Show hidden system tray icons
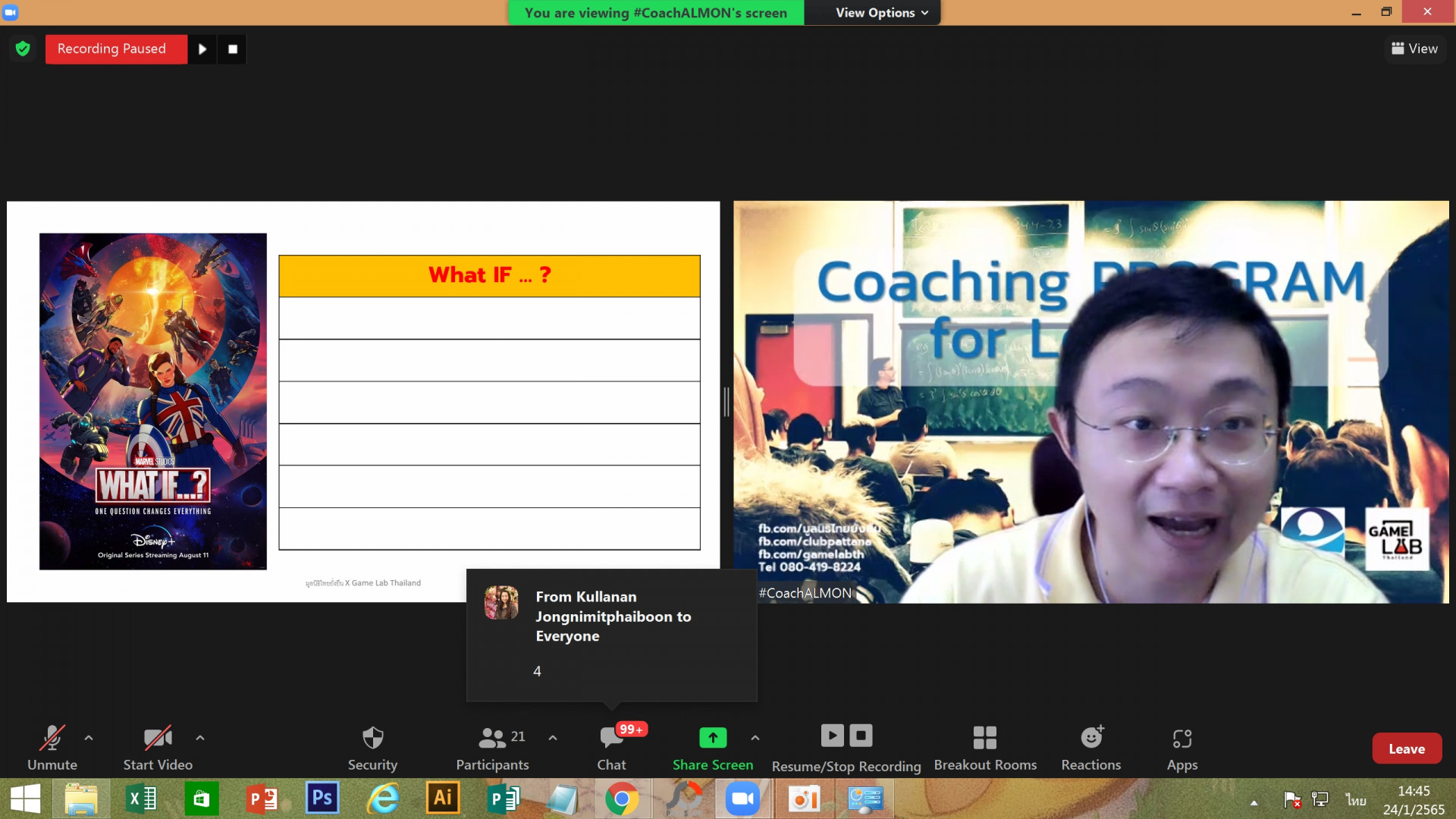 (x=1254, y=802)
